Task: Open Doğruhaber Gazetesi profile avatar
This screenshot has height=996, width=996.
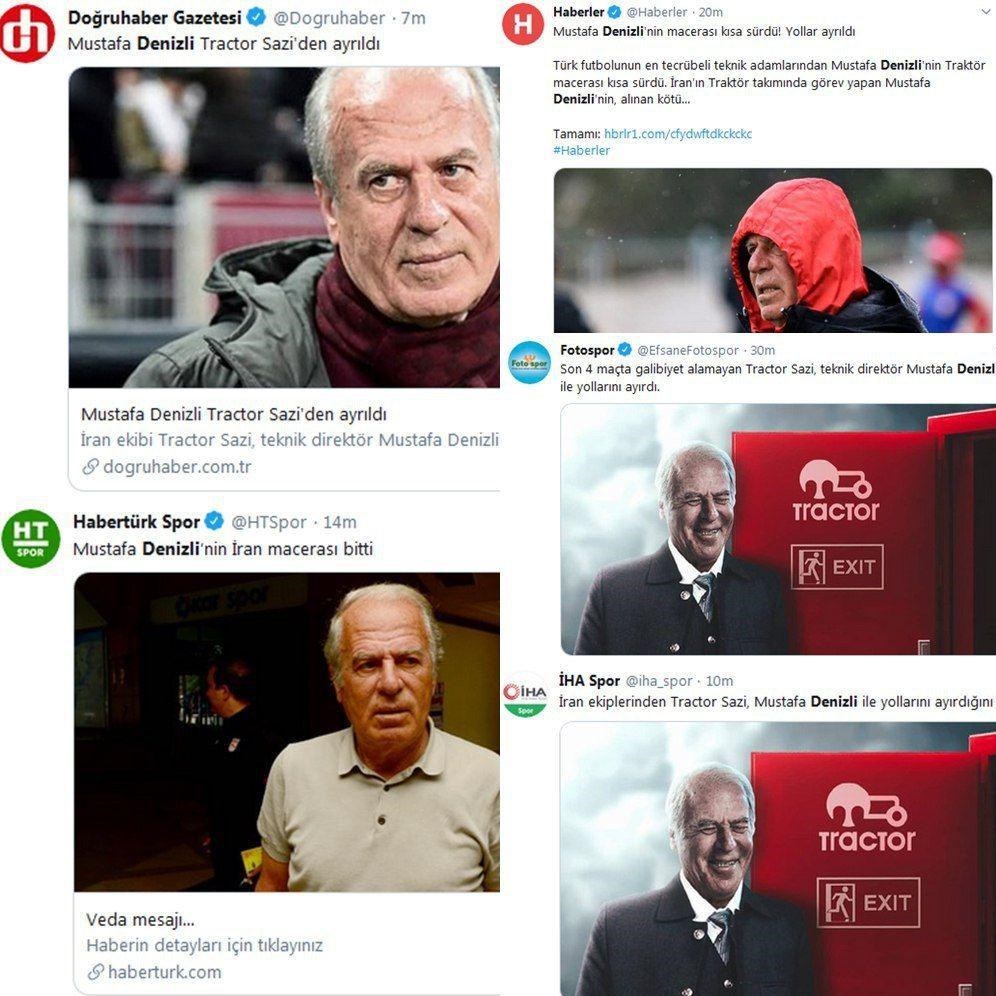Action: coord(27,33)
